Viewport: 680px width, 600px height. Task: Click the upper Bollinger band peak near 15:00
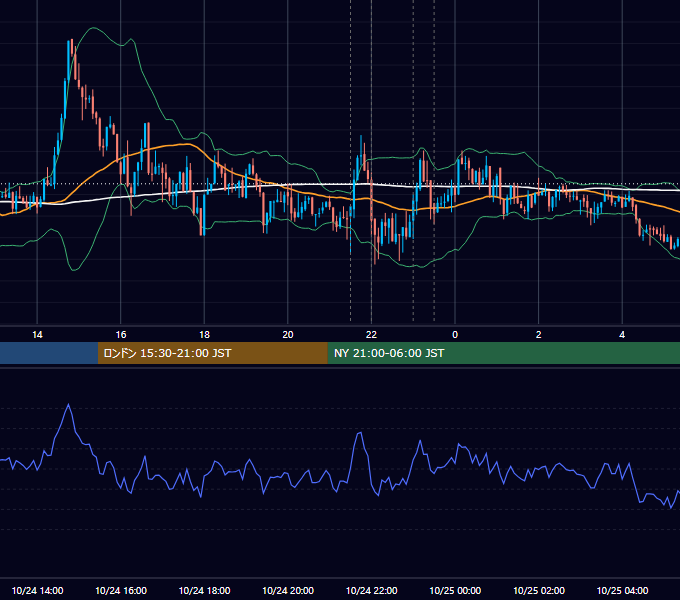click(93, 28)
